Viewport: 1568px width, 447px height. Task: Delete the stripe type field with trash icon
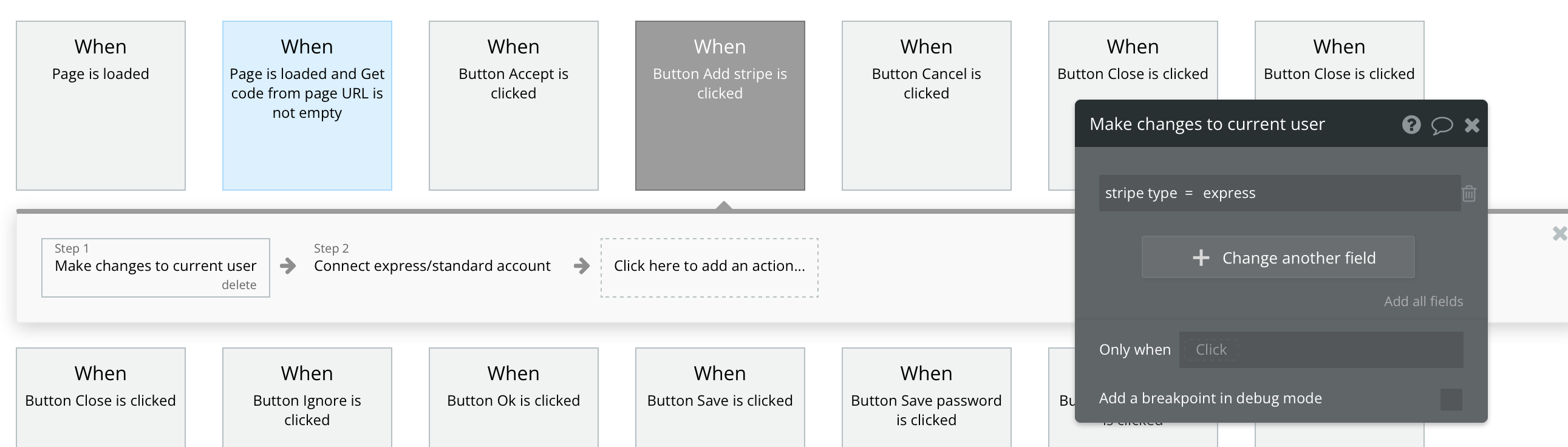pyautogui.click(x=1469, y=194)
